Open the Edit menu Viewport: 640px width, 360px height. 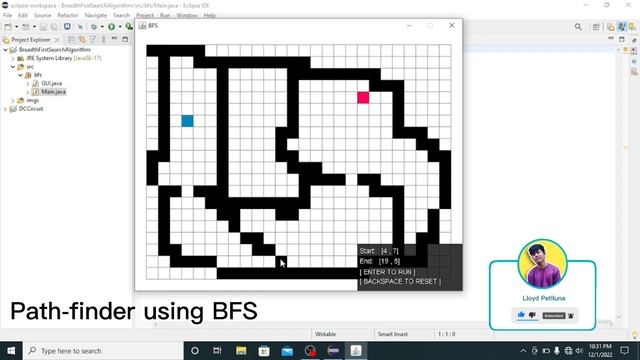click(22, 16)
